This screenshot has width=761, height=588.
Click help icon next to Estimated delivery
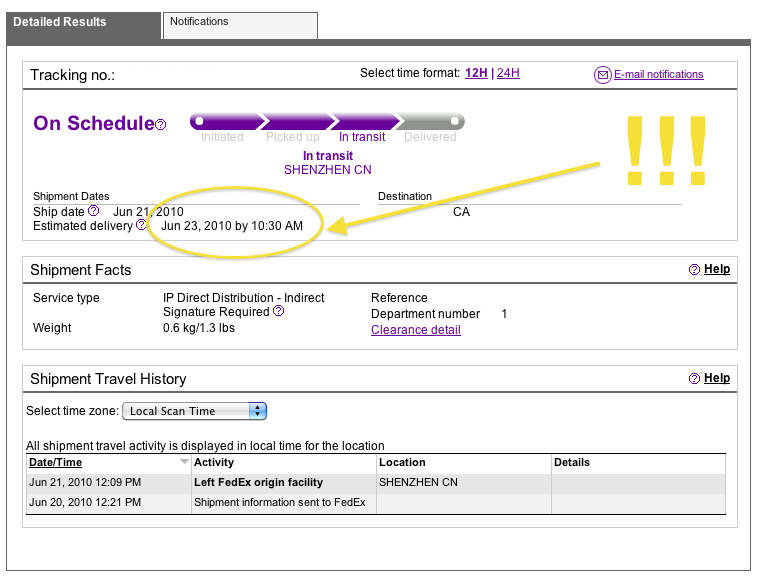coord(142,226)
